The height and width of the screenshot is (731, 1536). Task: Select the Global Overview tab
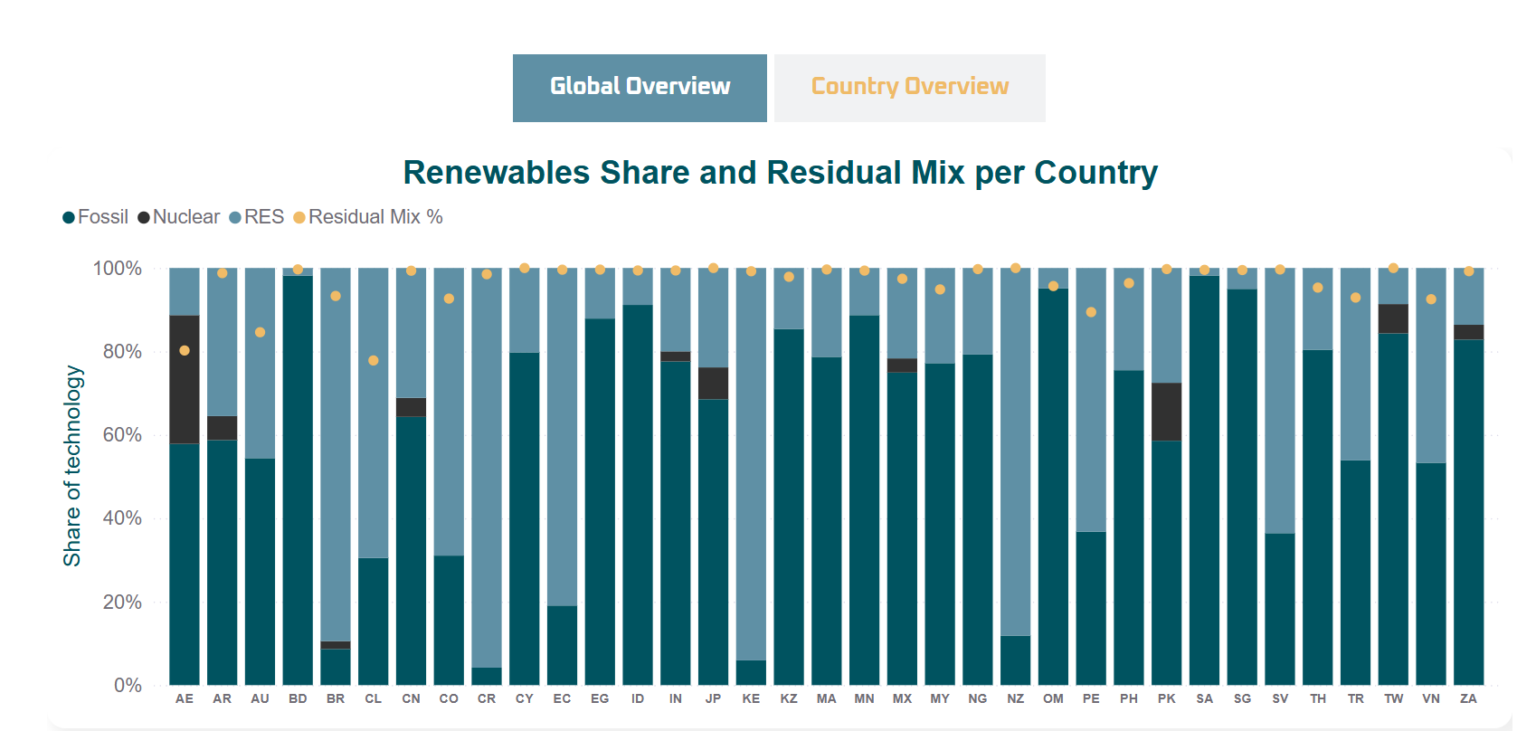[x=638, y=87]
